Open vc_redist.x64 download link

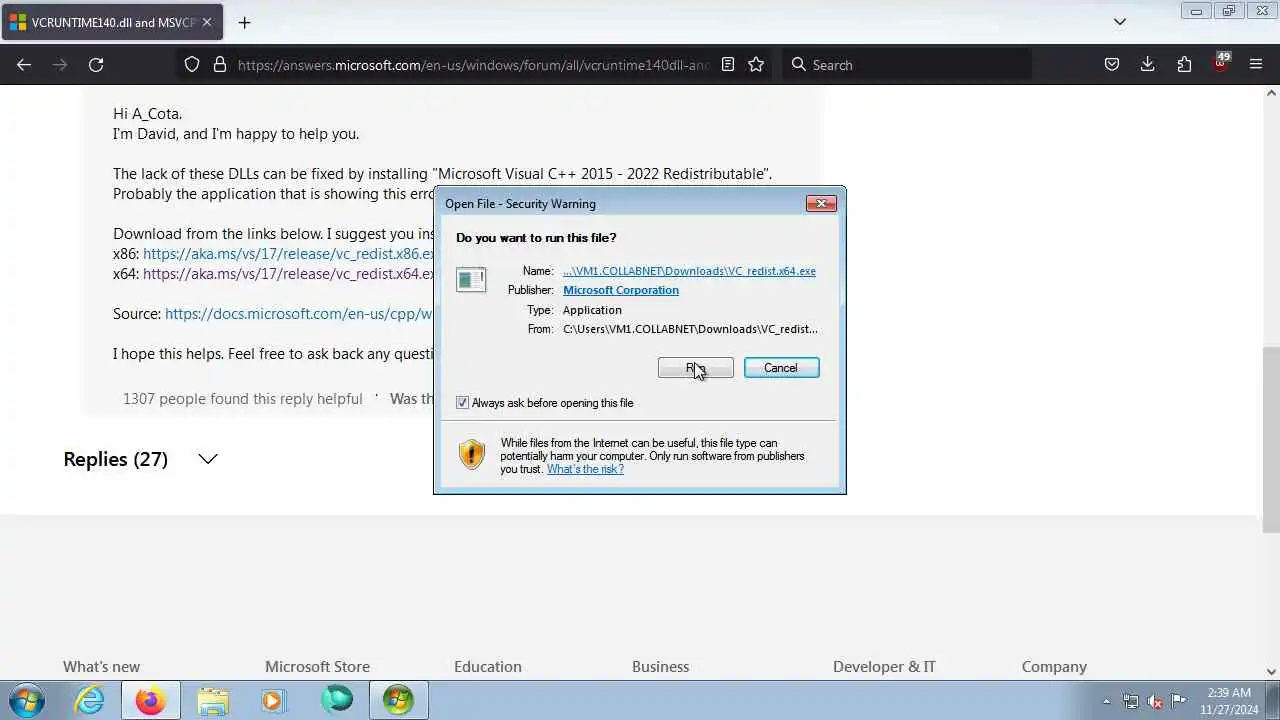(x=289, y=274)
